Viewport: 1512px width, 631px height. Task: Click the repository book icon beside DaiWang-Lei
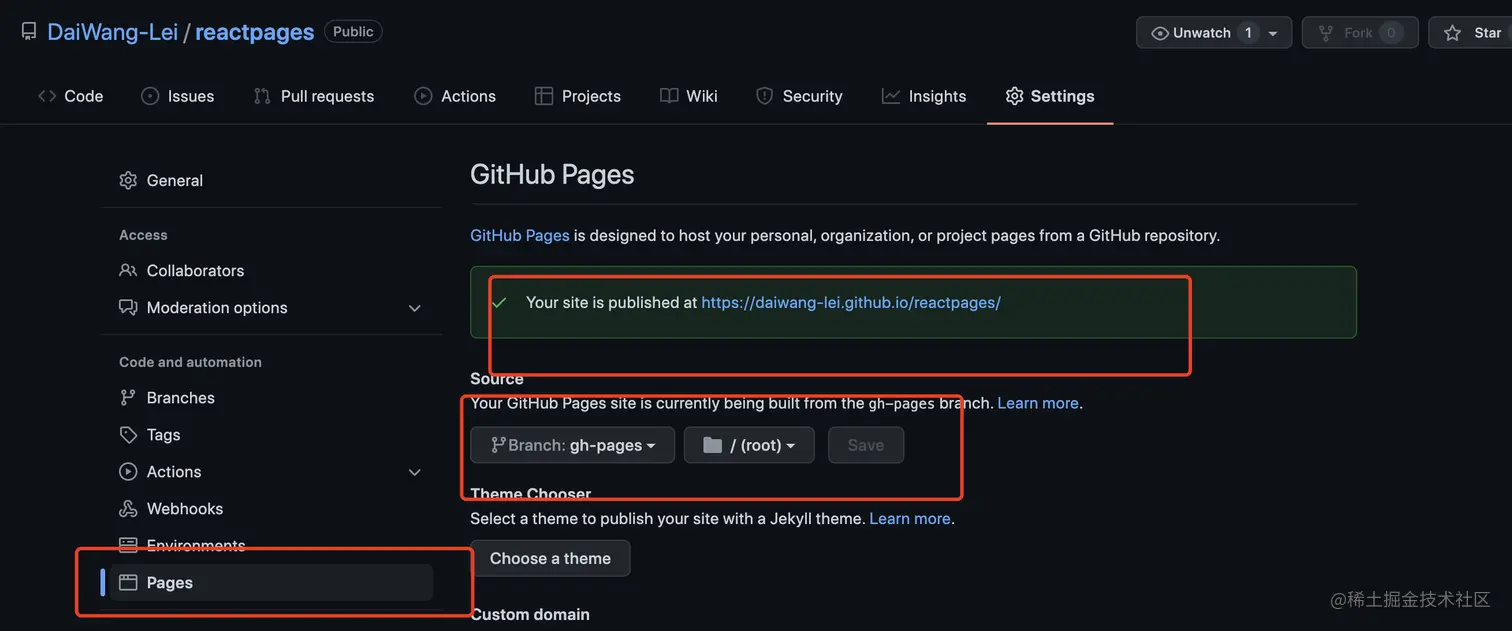[x=28, y=32]
